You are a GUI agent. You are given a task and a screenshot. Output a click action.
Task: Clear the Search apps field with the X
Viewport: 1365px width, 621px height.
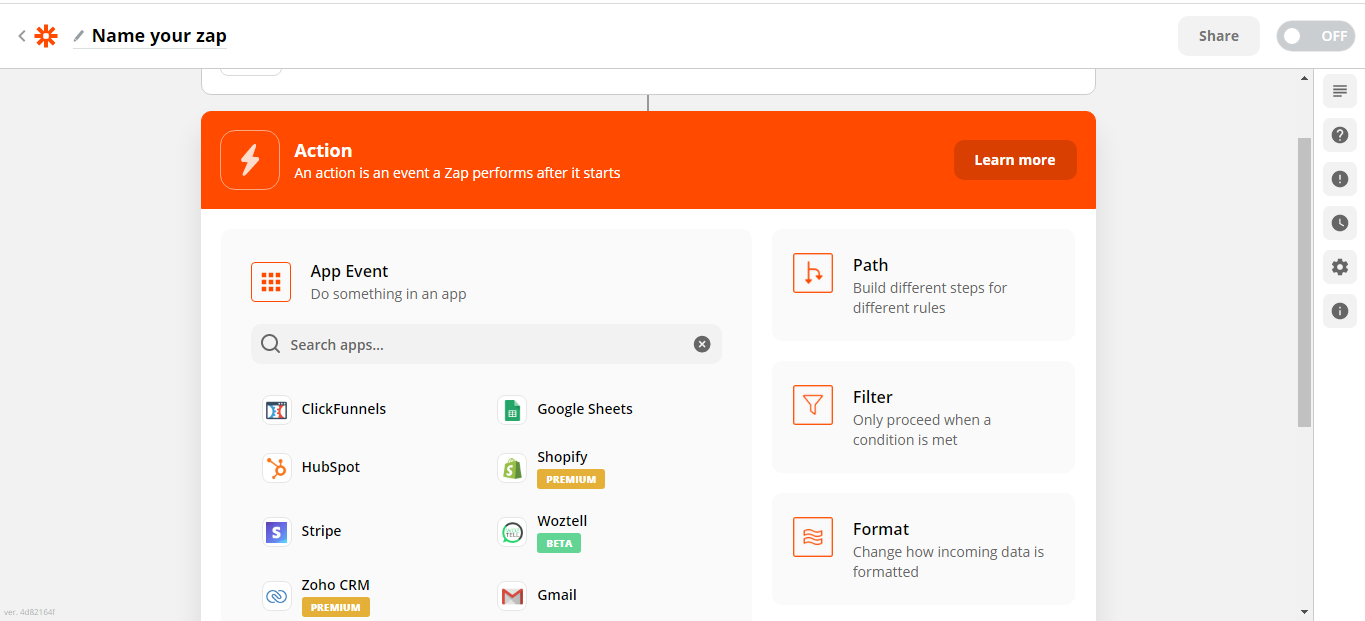[702, 344]
